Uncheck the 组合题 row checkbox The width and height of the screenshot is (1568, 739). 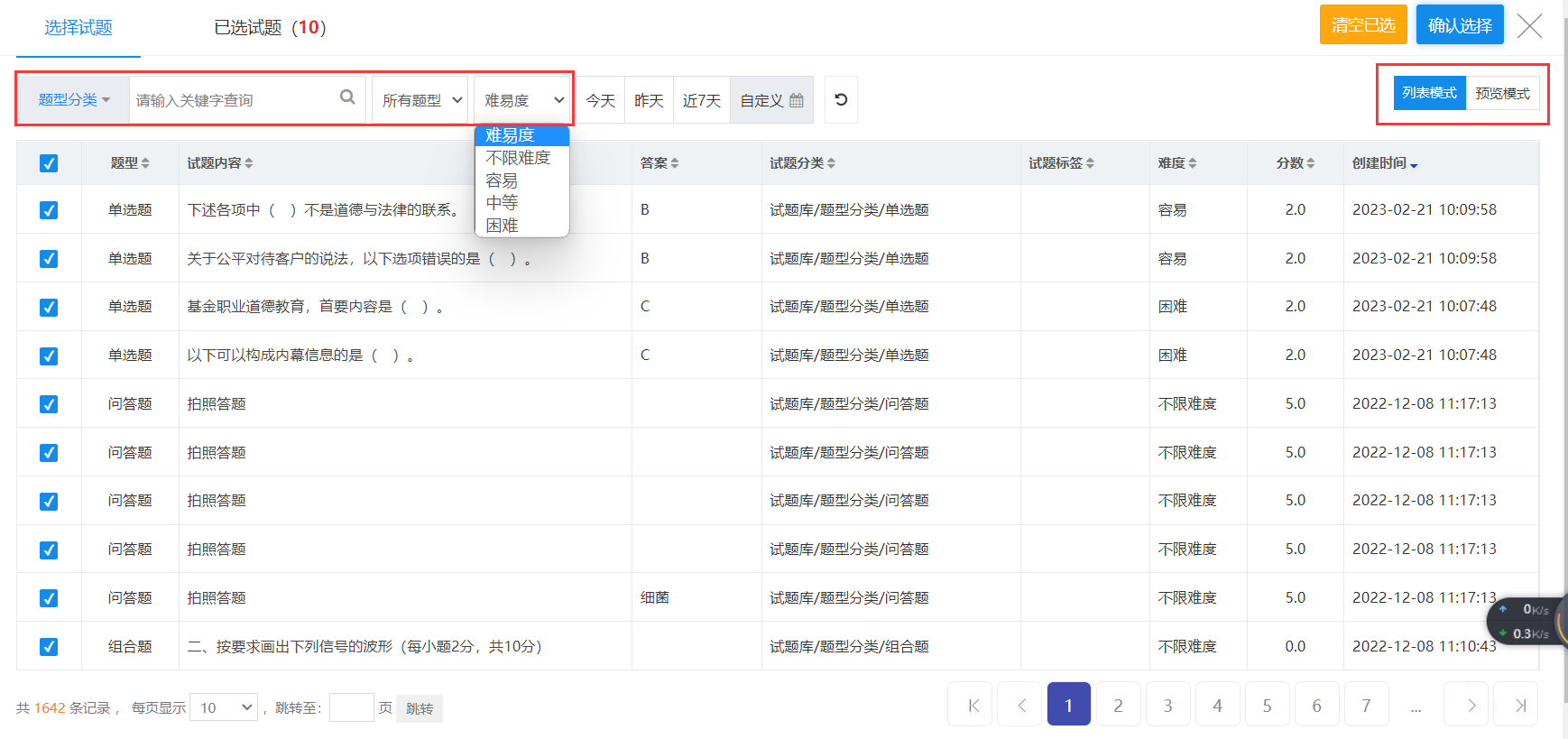pos(49,647)
